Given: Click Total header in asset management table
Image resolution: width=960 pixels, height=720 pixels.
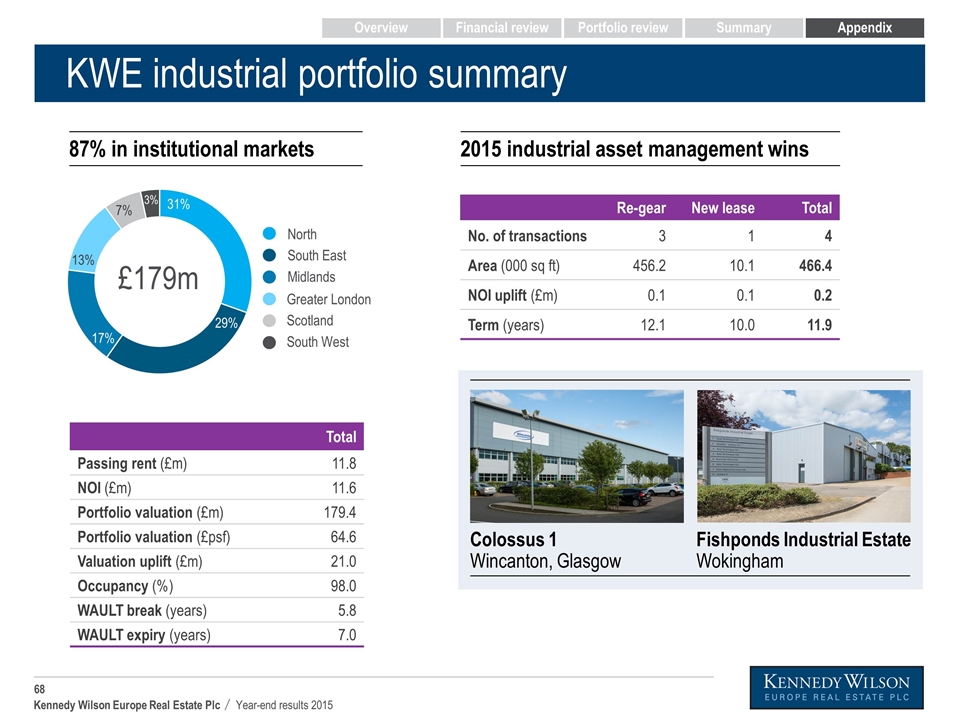Looking at the screenshot, I should pyautogui.click(x=817, y=208).
